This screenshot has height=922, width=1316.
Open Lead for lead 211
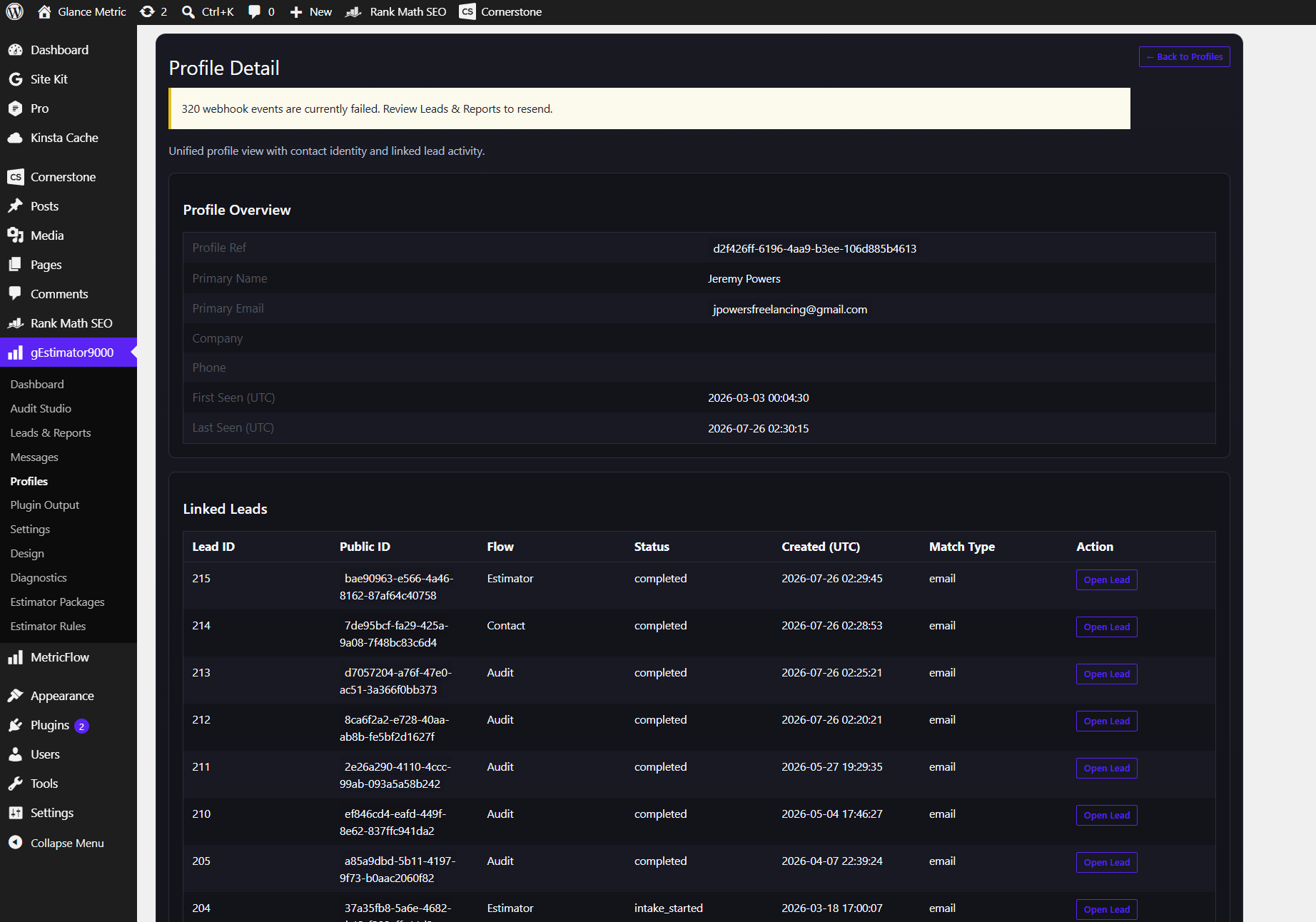point(1106,769)
